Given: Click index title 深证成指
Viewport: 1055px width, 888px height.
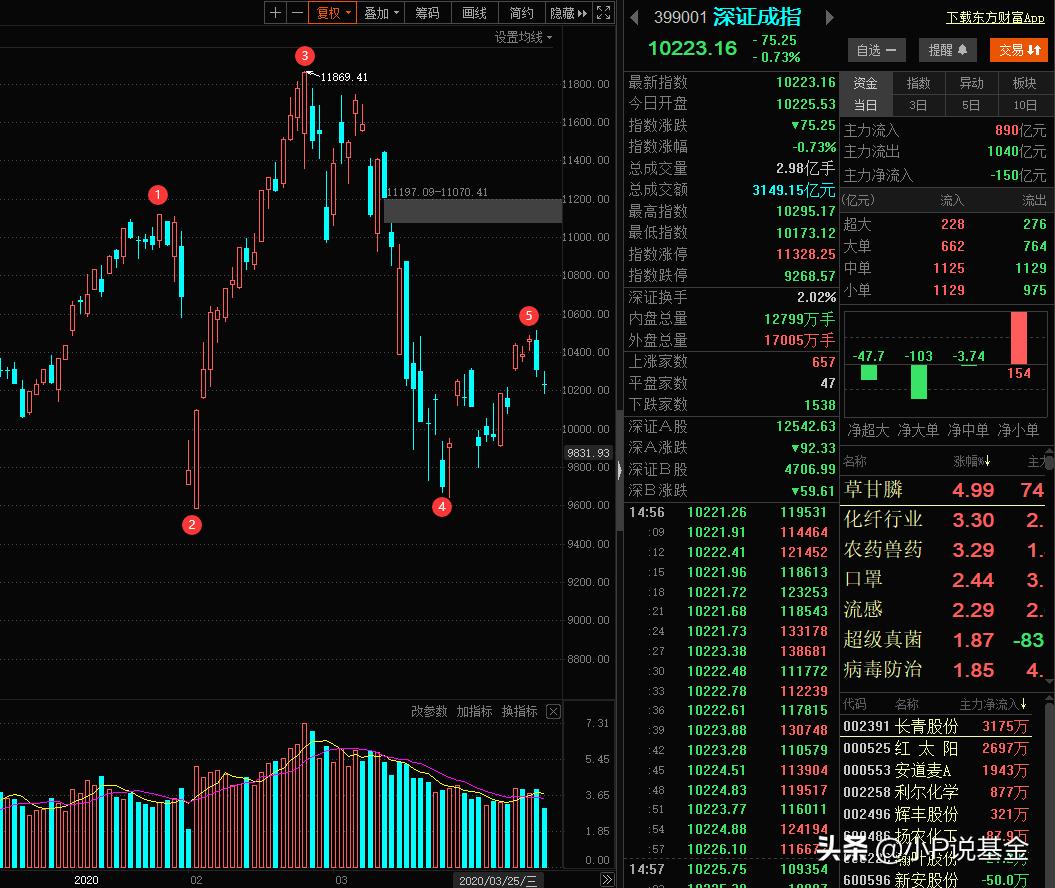Looking at the screenshot, I should (757, 17).
